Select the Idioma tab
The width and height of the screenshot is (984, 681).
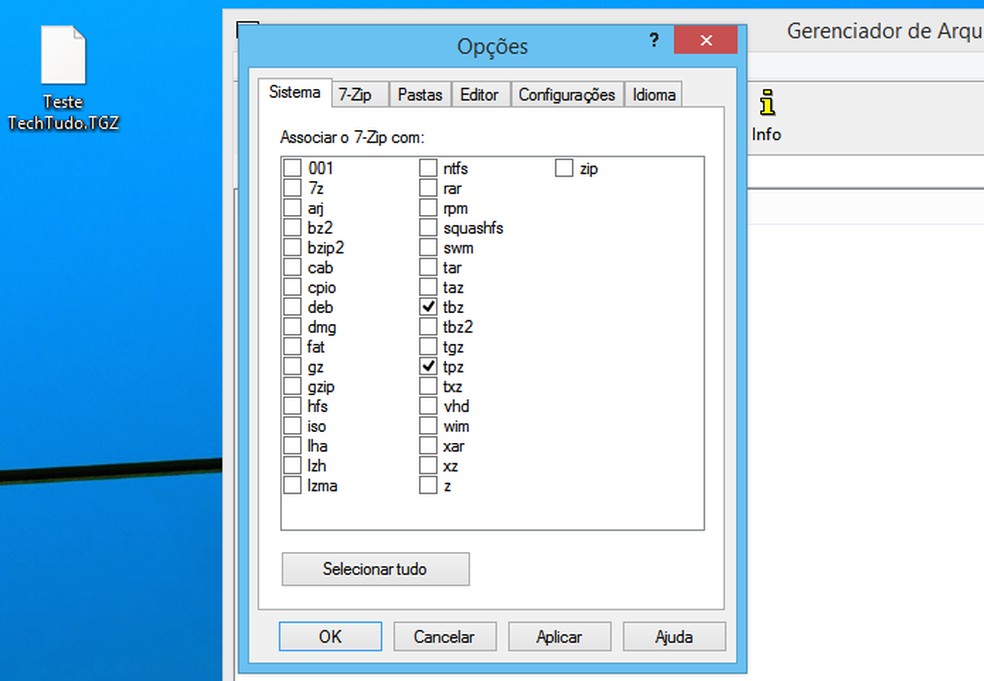coord(654,95)
